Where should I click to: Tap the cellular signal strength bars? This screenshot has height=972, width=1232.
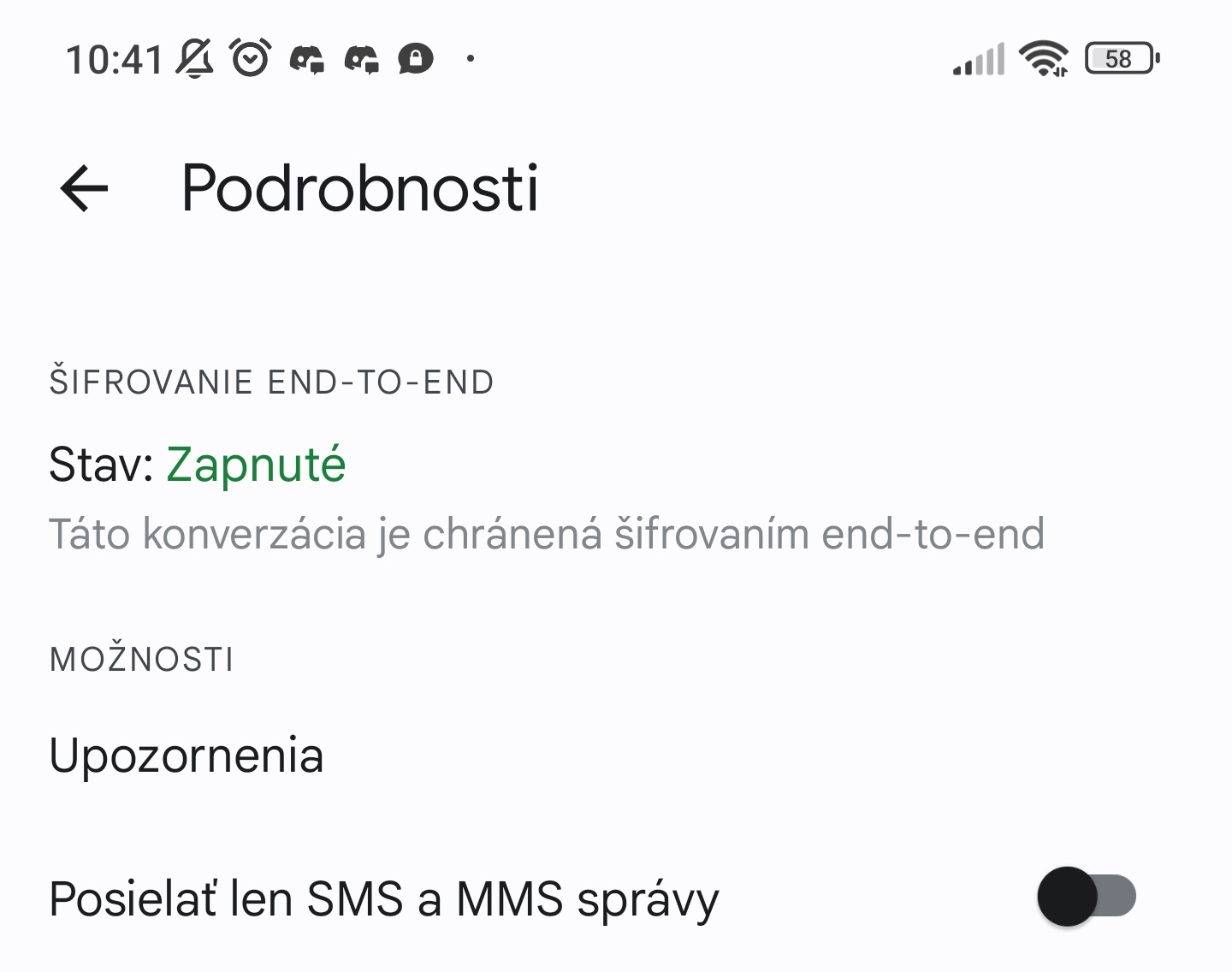(979, 60)
